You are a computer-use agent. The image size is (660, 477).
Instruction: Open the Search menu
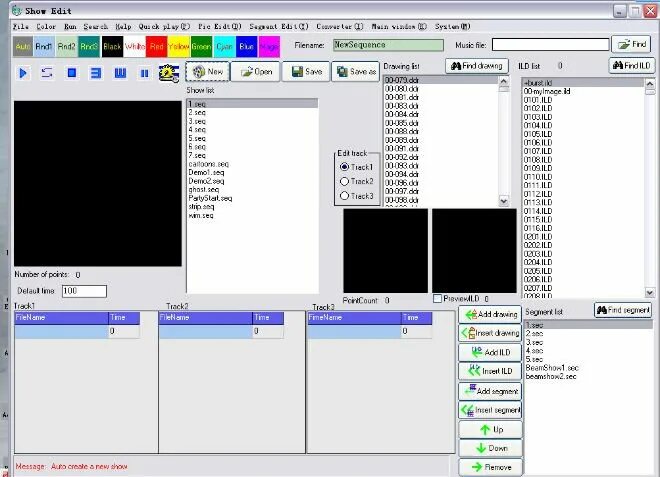pyautogui.click(x=96, y=26)
